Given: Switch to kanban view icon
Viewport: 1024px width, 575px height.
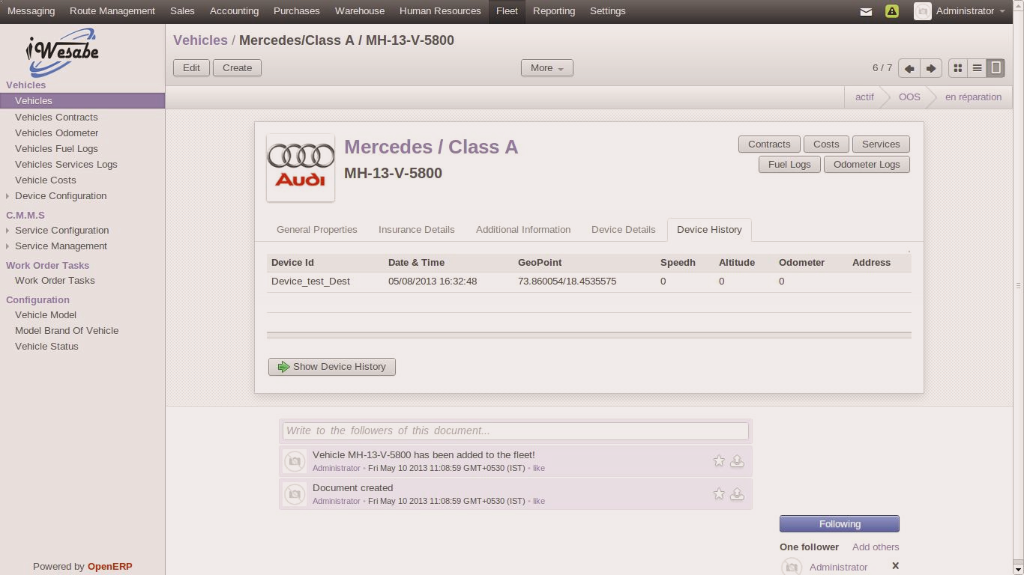Looking at the screenshot, I should pos(958,68).
